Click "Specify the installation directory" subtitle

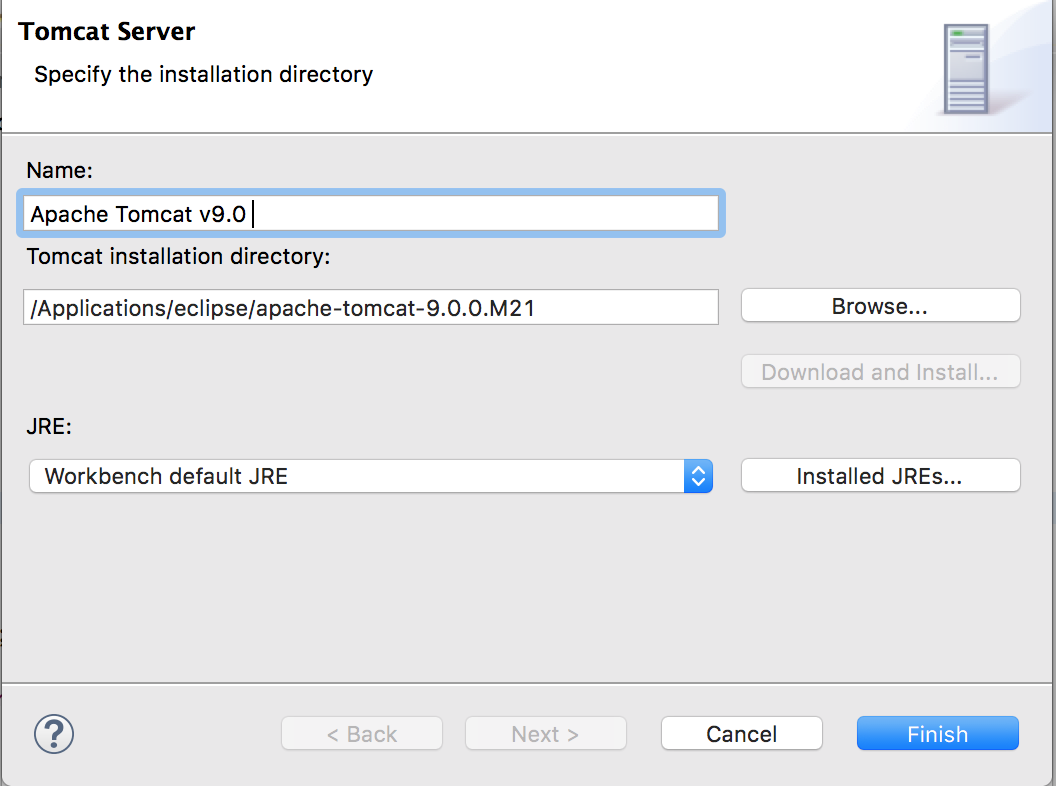[x=203, y=74]
